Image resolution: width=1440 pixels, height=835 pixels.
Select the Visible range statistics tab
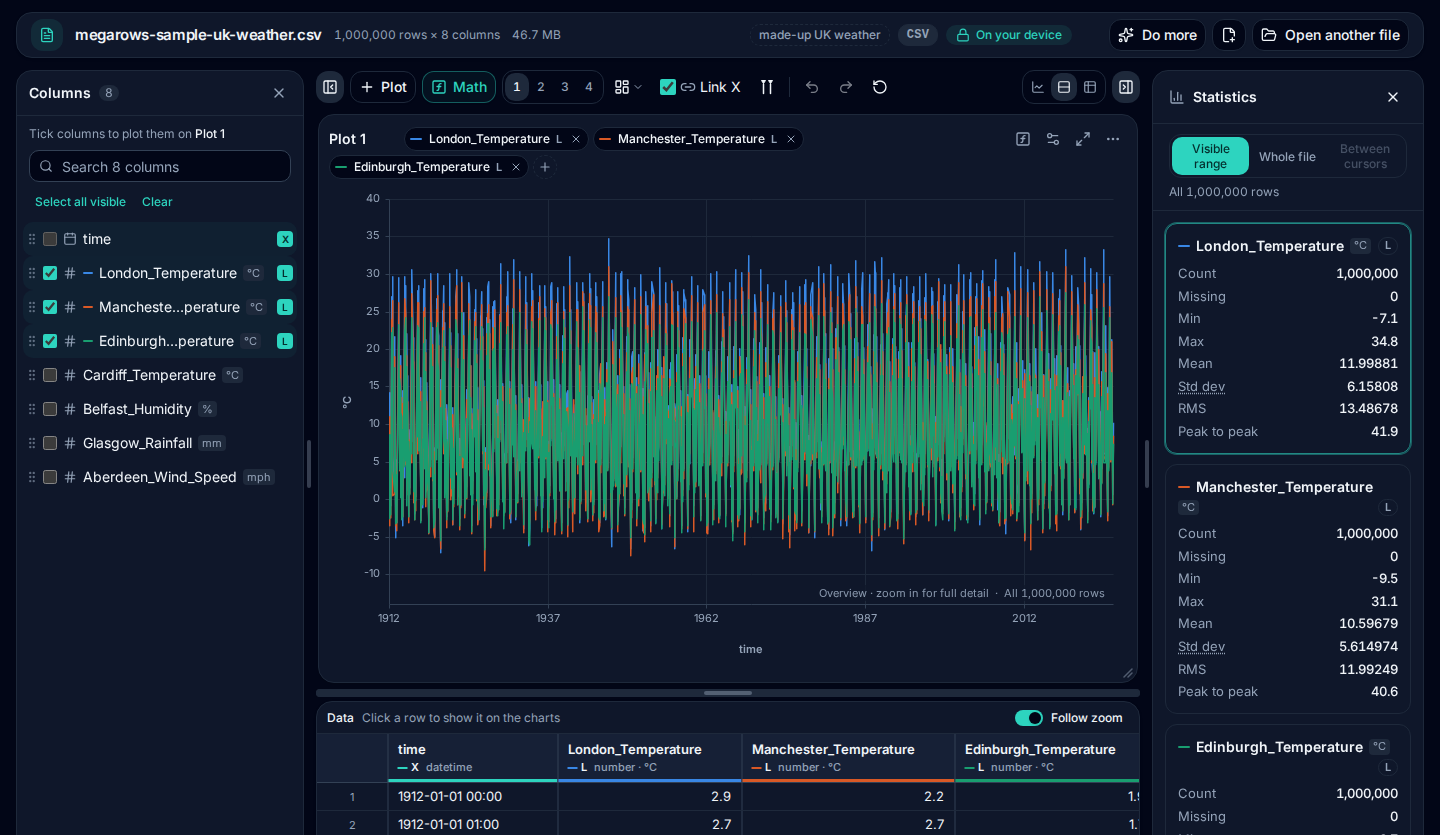tap(1210, 156)
